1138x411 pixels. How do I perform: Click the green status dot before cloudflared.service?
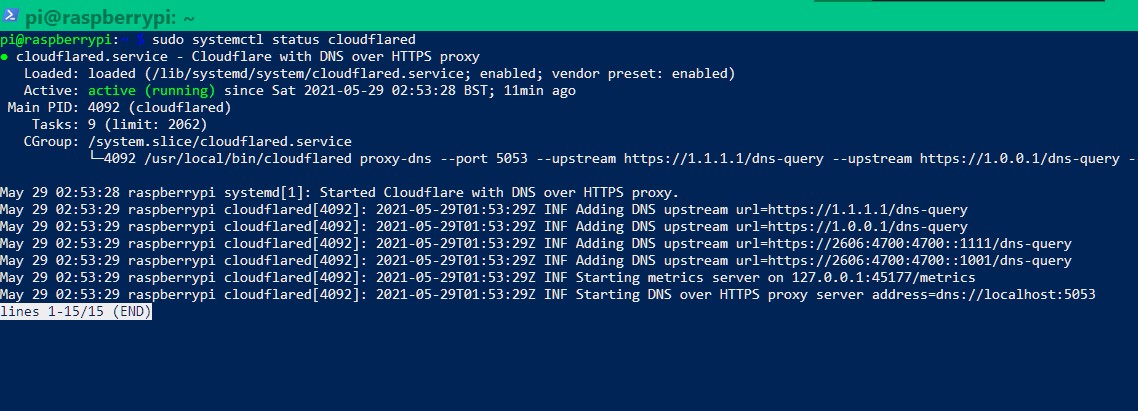click(4, 57)
